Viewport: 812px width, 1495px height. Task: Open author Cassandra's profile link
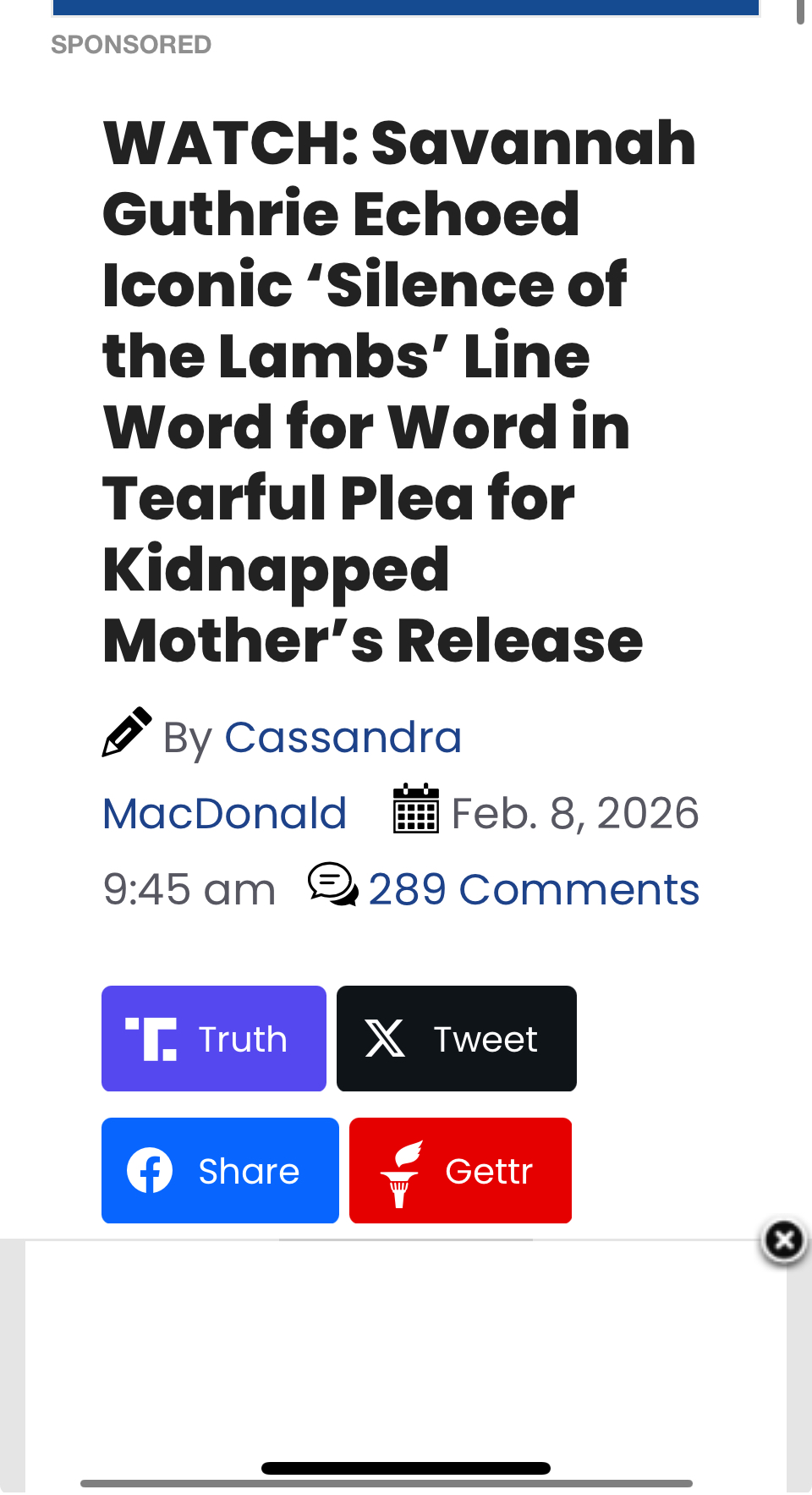tap(343, 737)
